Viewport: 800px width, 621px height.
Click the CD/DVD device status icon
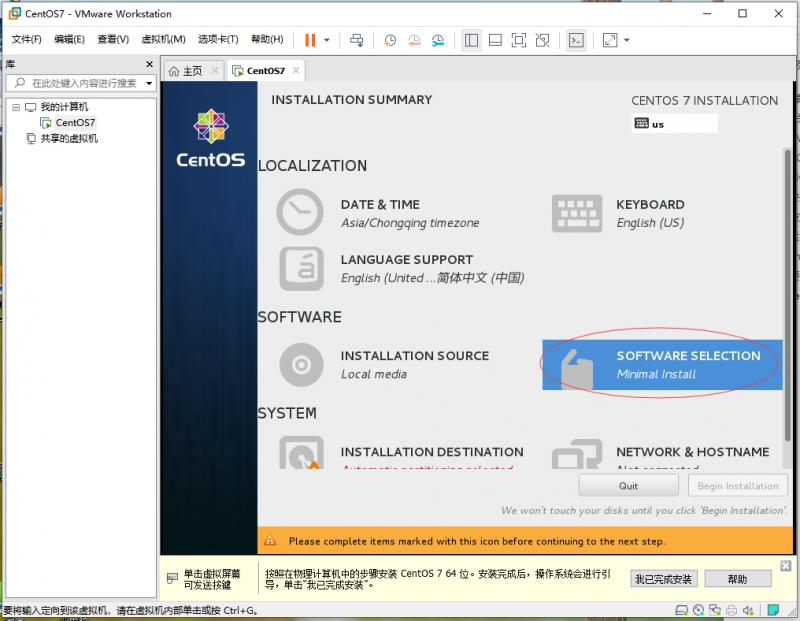coord(700,611)
